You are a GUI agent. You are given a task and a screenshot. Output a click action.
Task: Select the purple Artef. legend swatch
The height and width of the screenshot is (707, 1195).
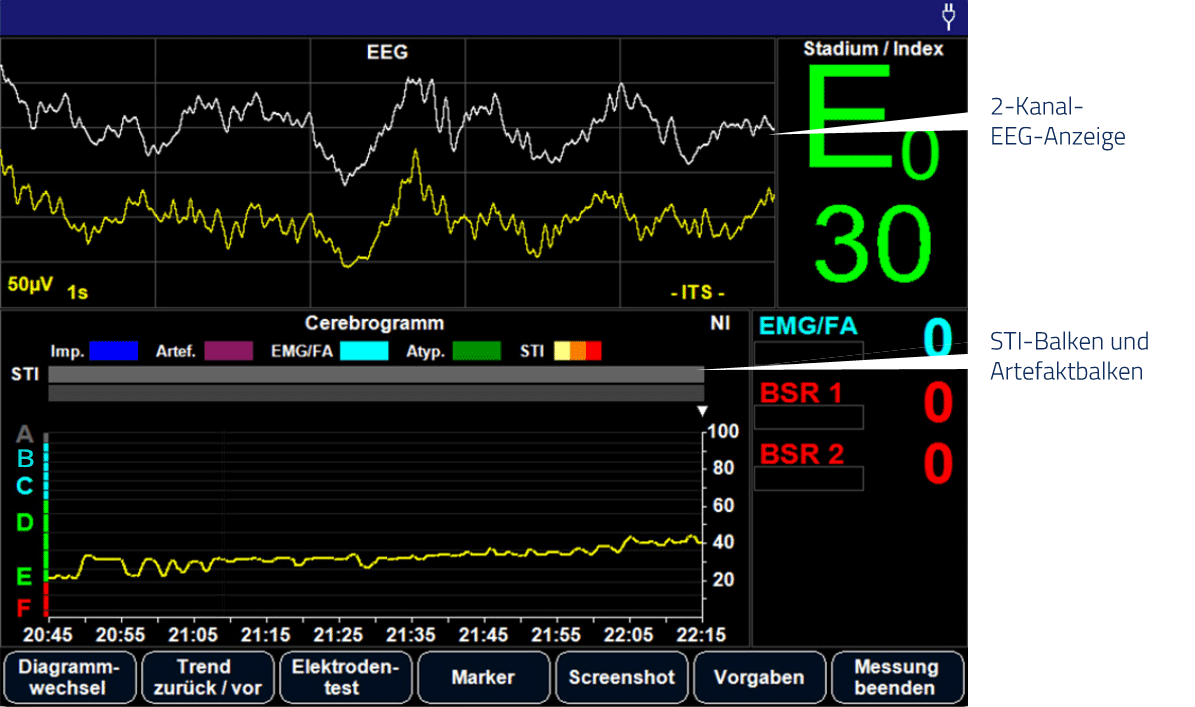tap(228, 351)
